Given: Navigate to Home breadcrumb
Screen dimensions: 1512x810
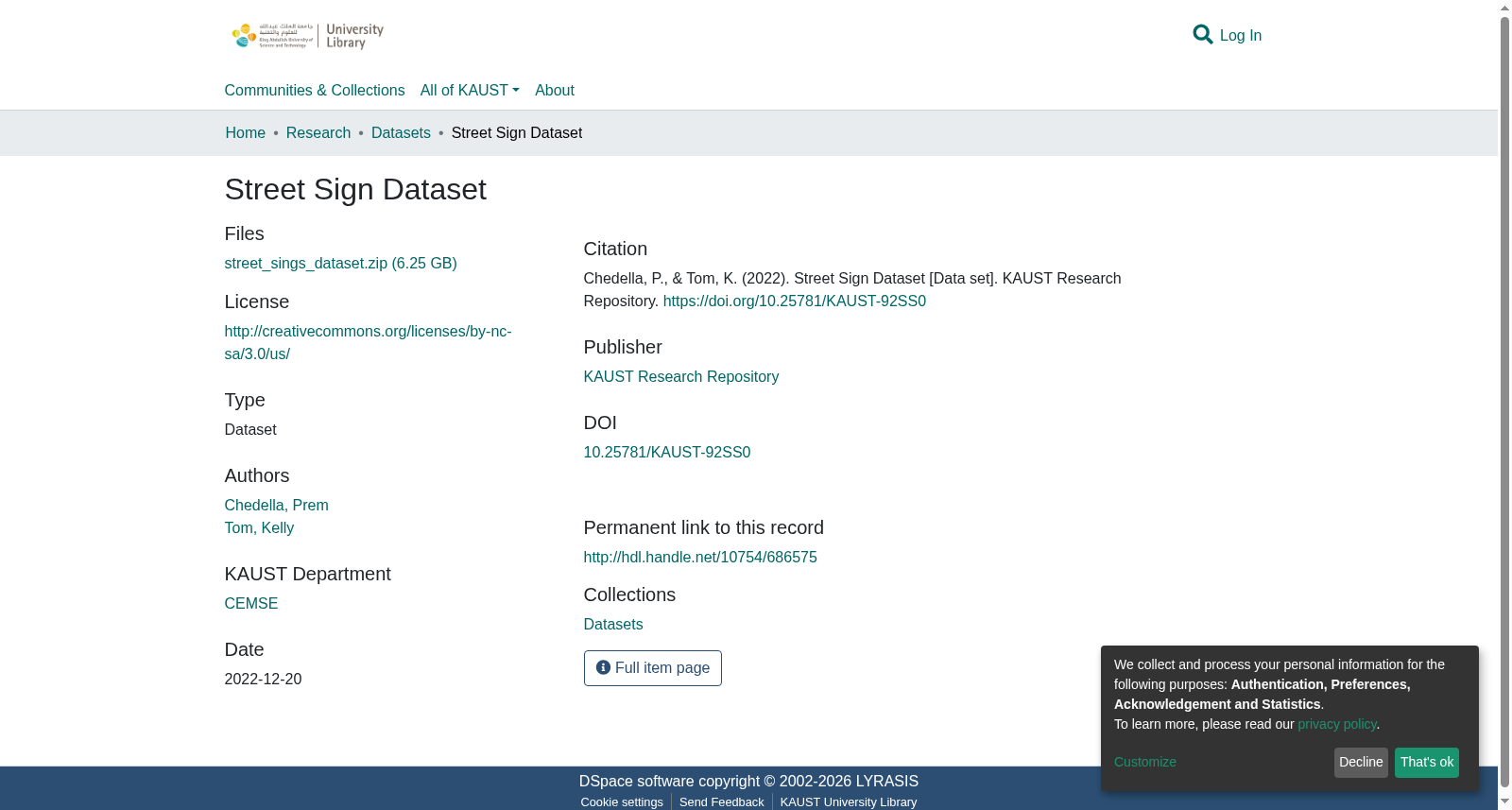Looking at the screenshot, I should coord(246,133).
